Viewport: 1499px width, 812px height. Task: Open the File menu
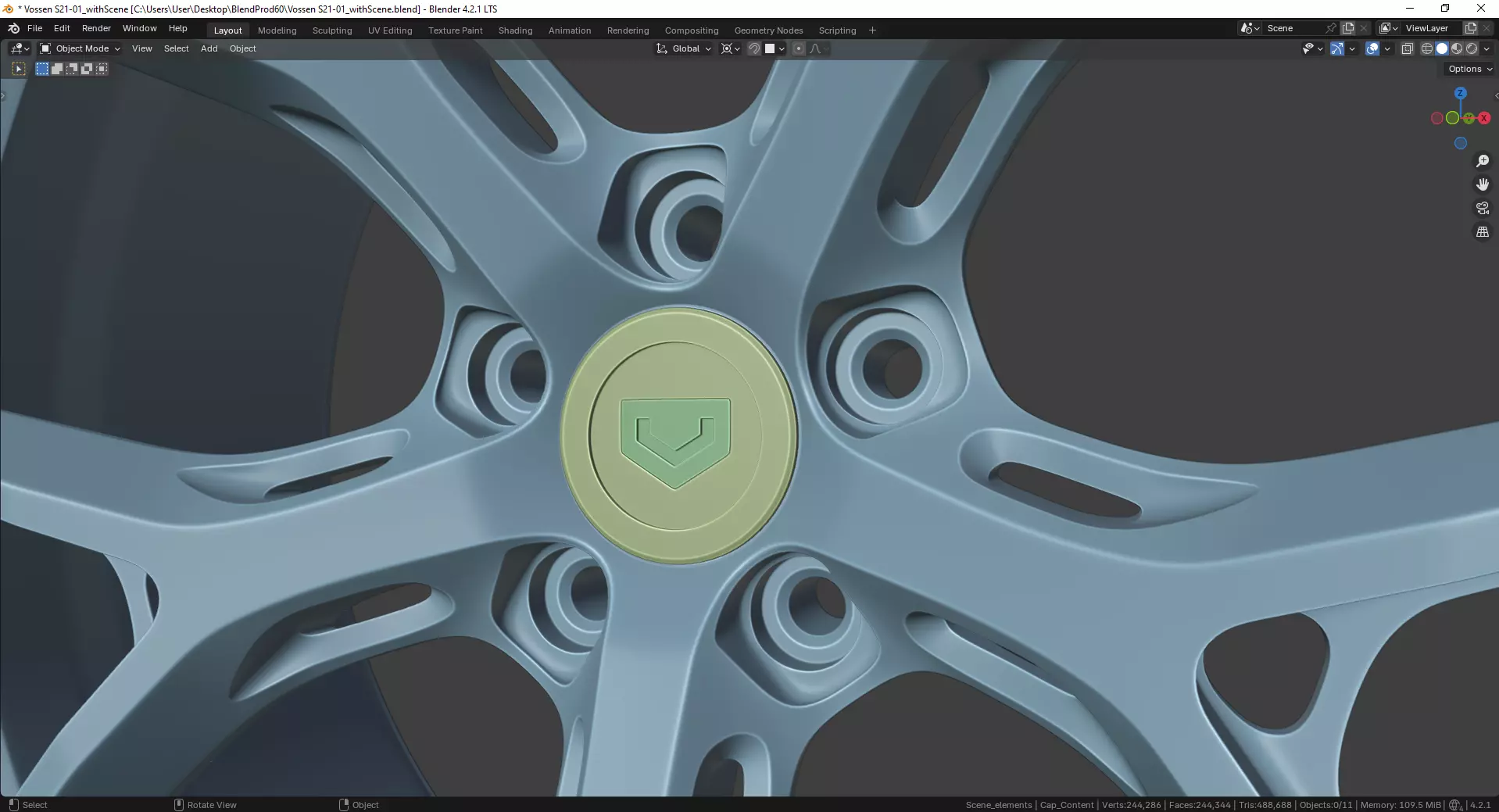click(34, 28)
